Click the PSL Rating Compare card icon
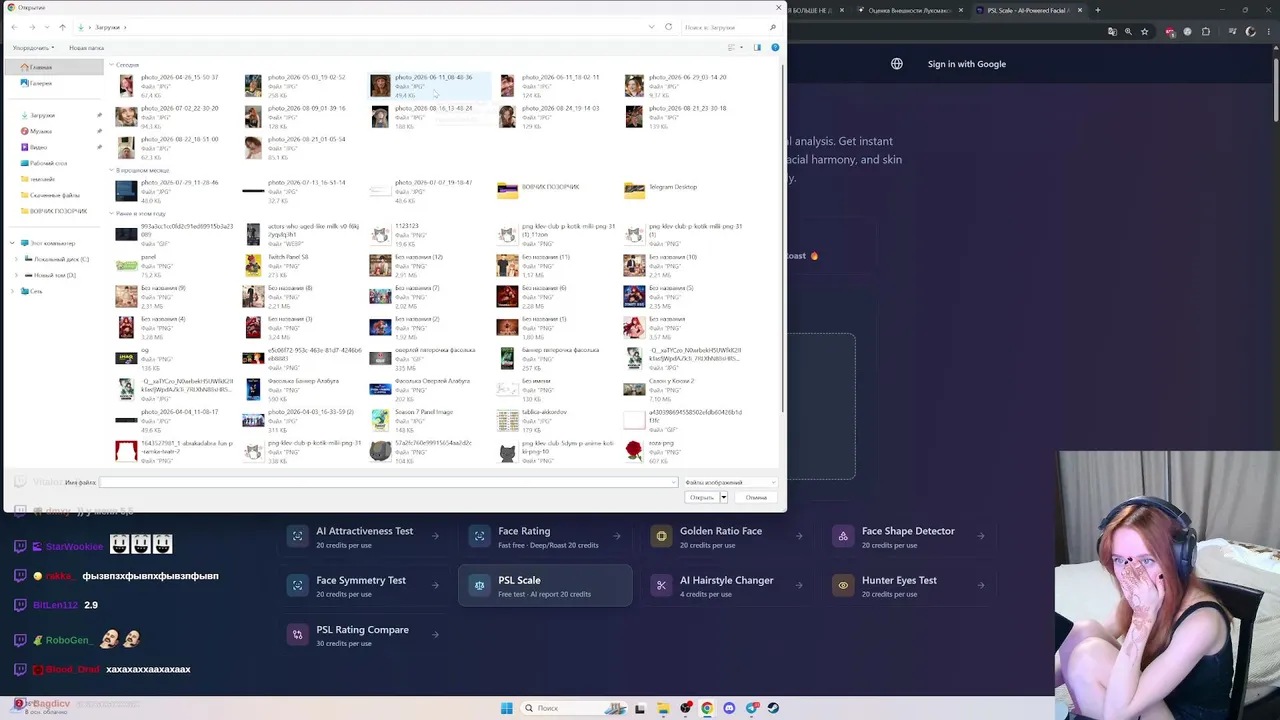The image size is (1280, 720). click(x=297, y=635)
